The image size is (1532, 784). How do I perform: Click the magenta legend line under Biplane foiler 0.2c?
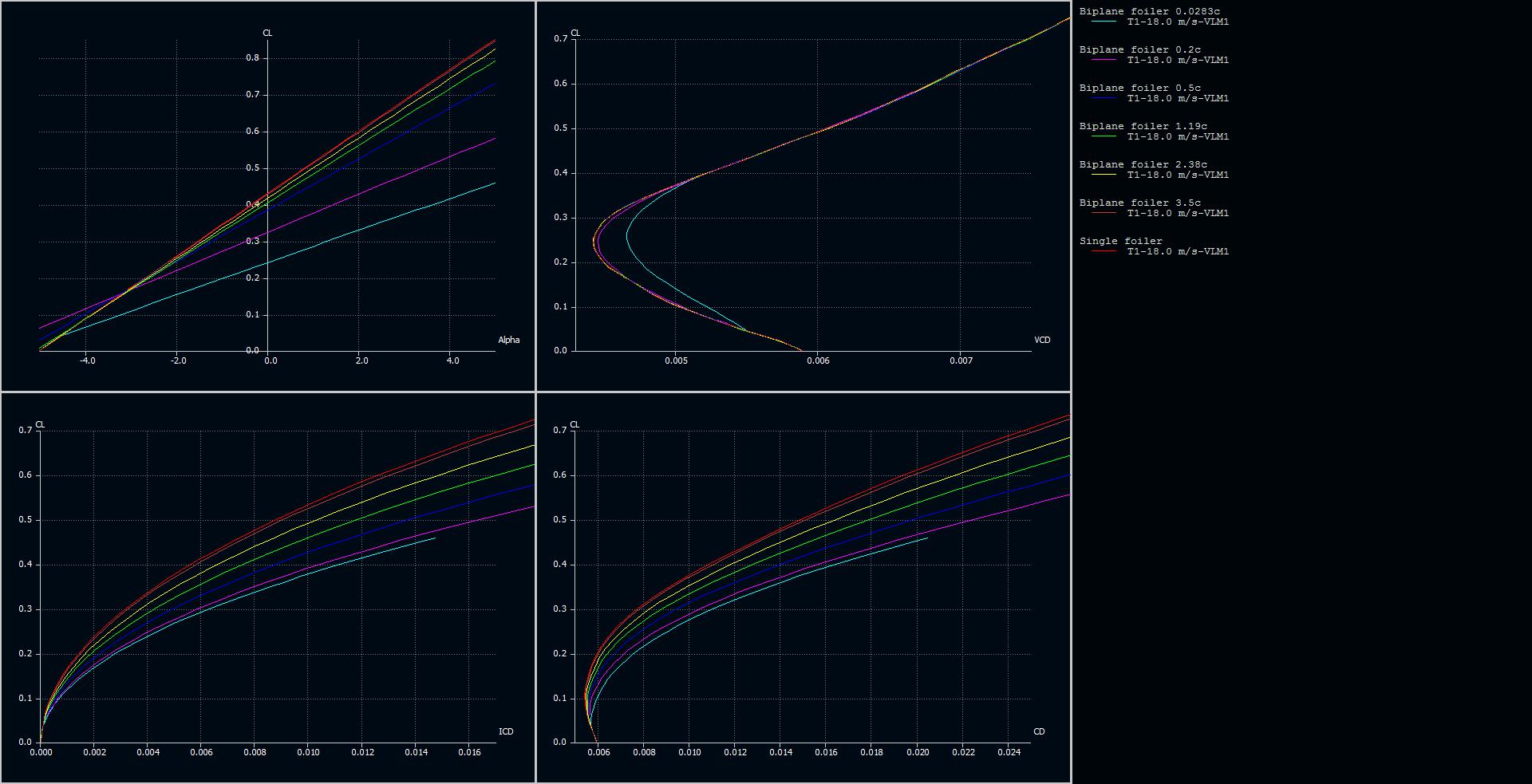point(1104,61)
